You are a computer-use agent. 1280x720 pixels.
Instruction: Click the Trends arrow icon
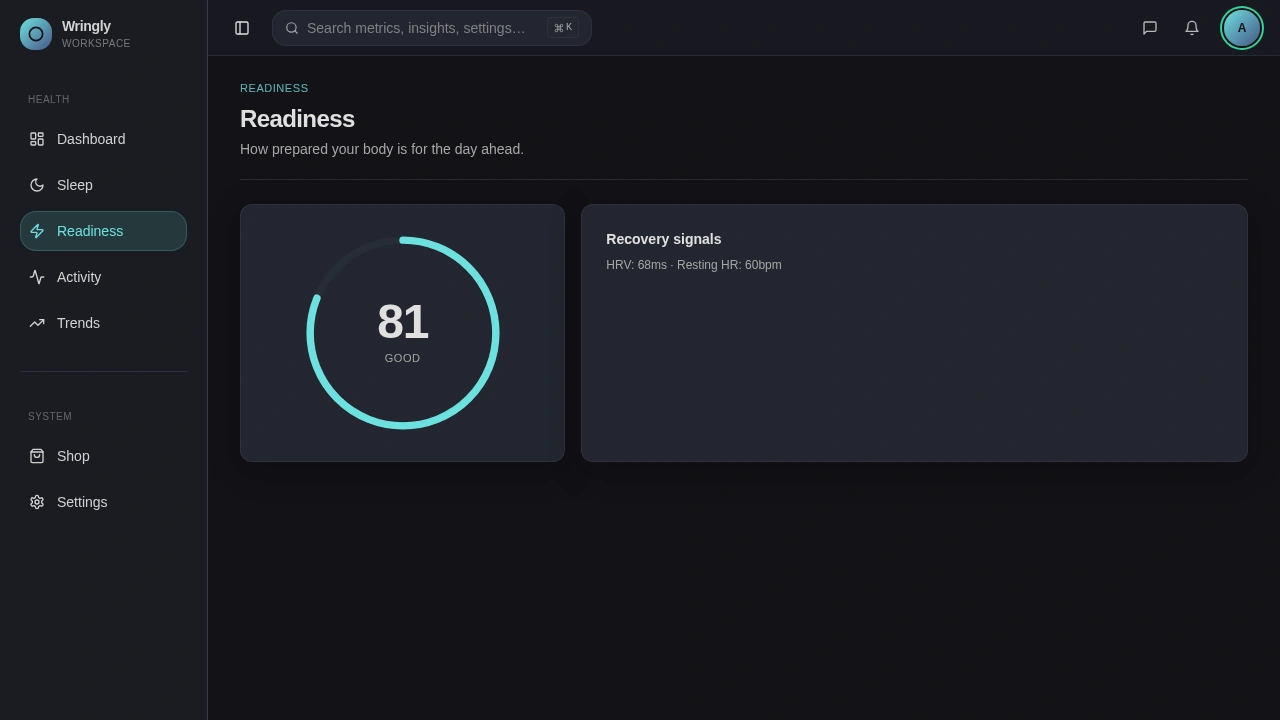(x=37, y=323)
